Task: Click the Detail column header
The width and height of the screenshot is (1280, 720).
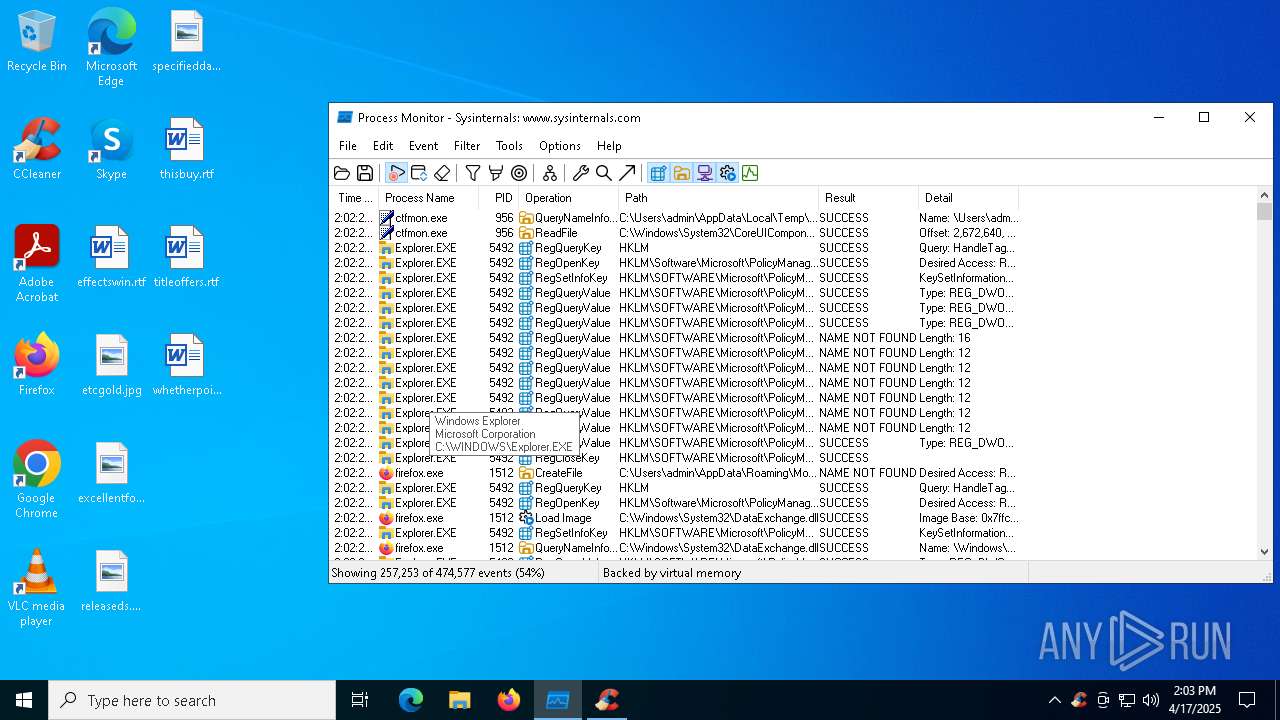Action: tap(969, 198)
